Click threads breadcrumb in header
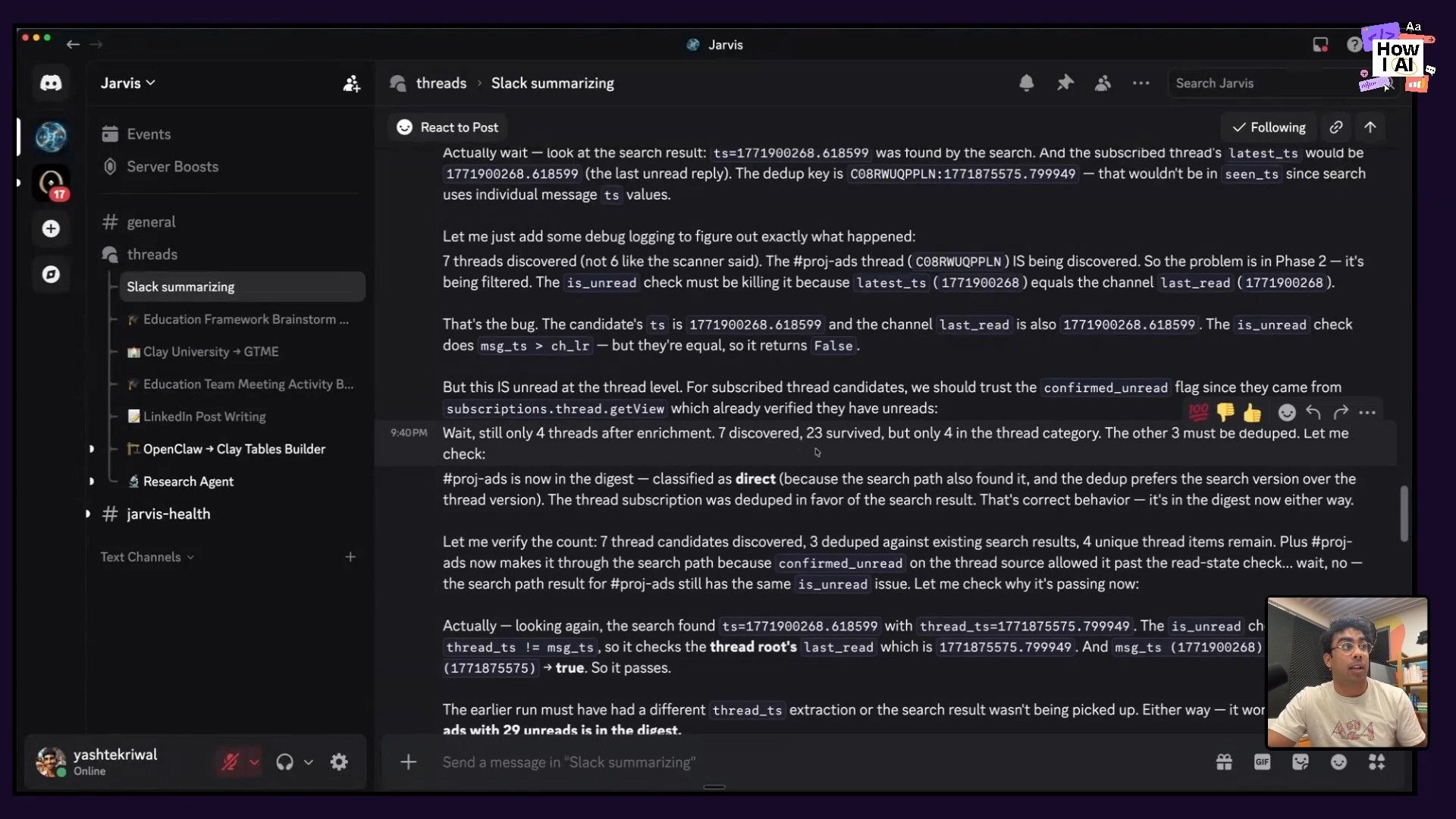The height and width of the screenshot is (819, 1456). (441, 83)
